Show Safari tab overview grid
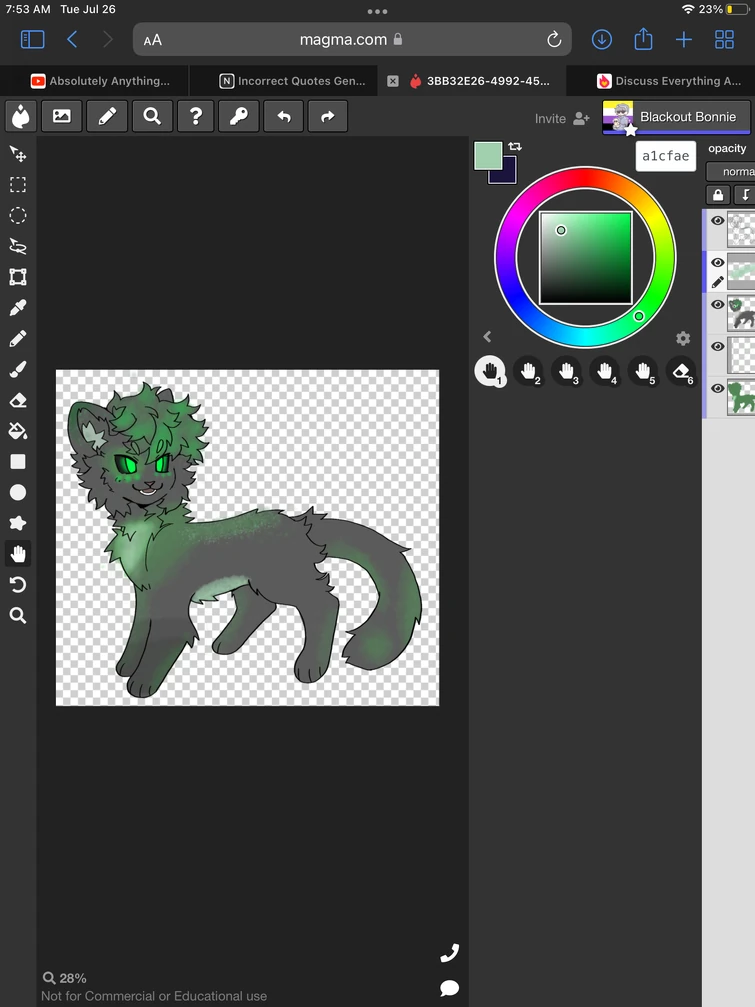 click(724, 40)
